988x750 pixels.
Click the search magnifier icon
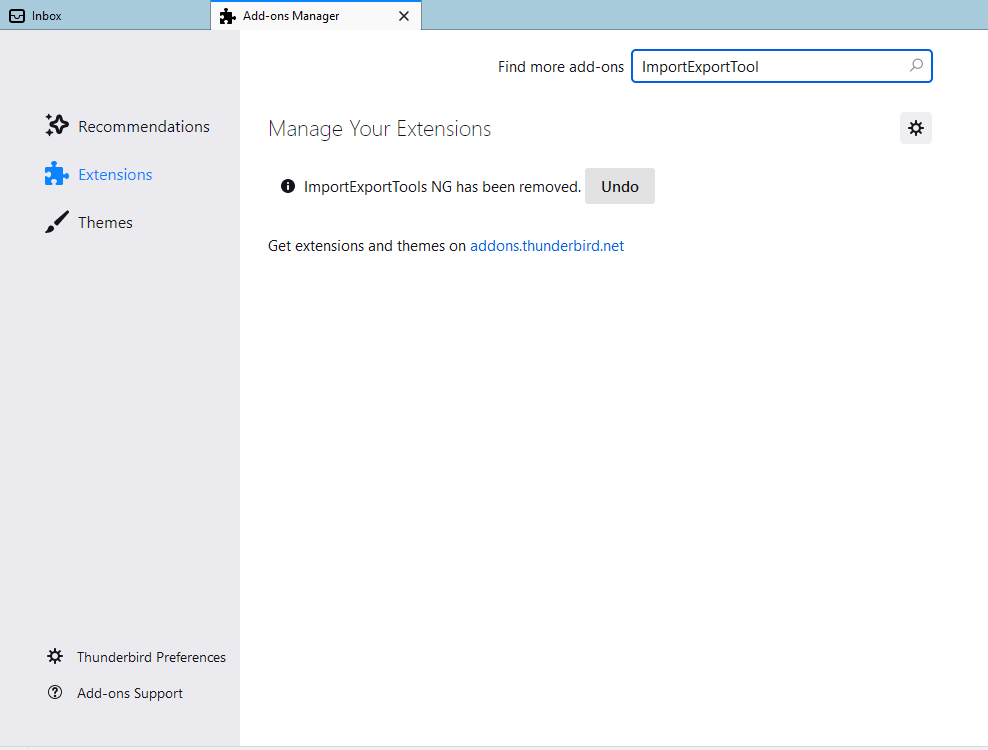click(916, 65)
